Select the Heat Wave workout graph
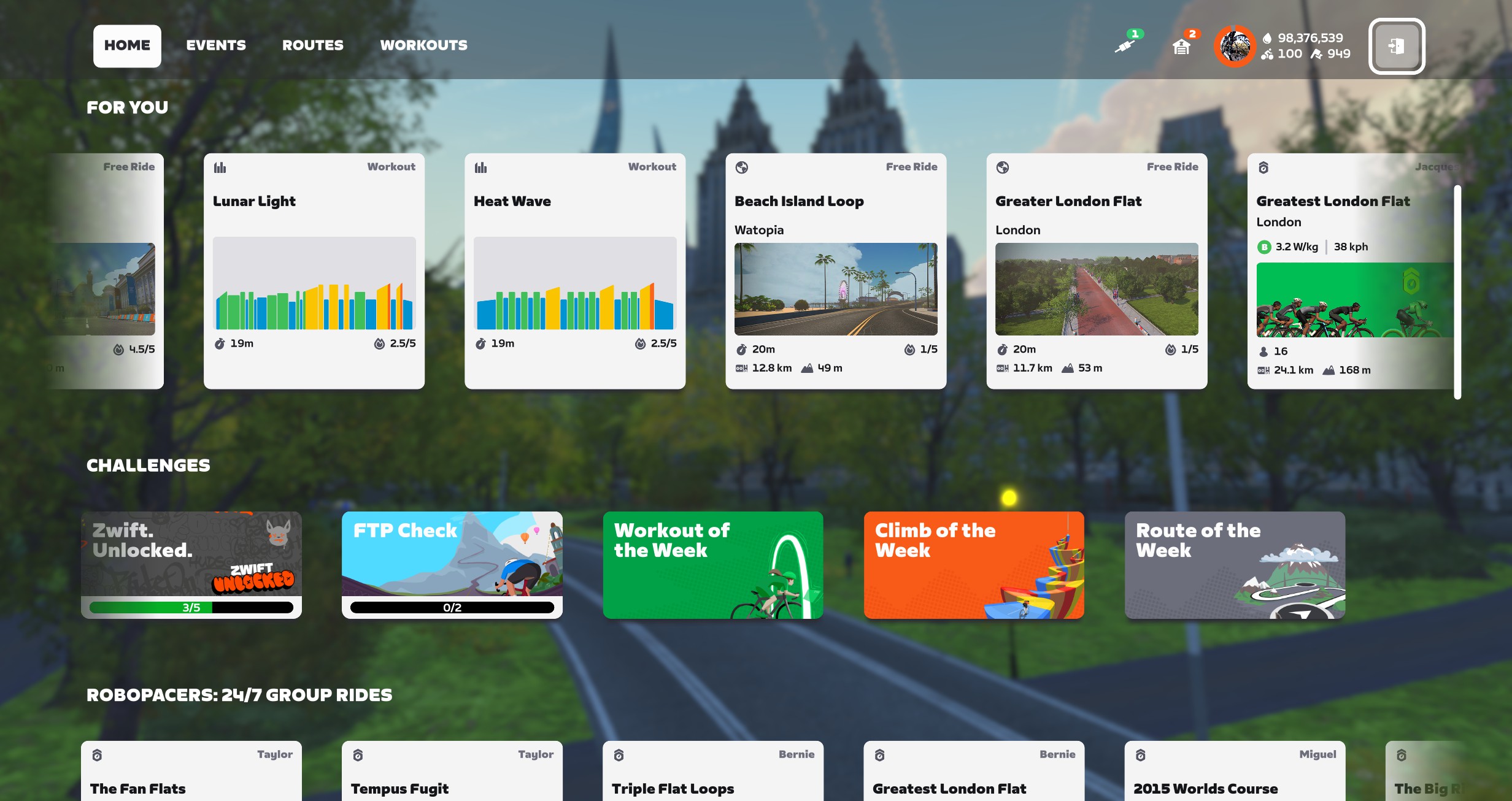1512x801 pixels. [575, 283]
